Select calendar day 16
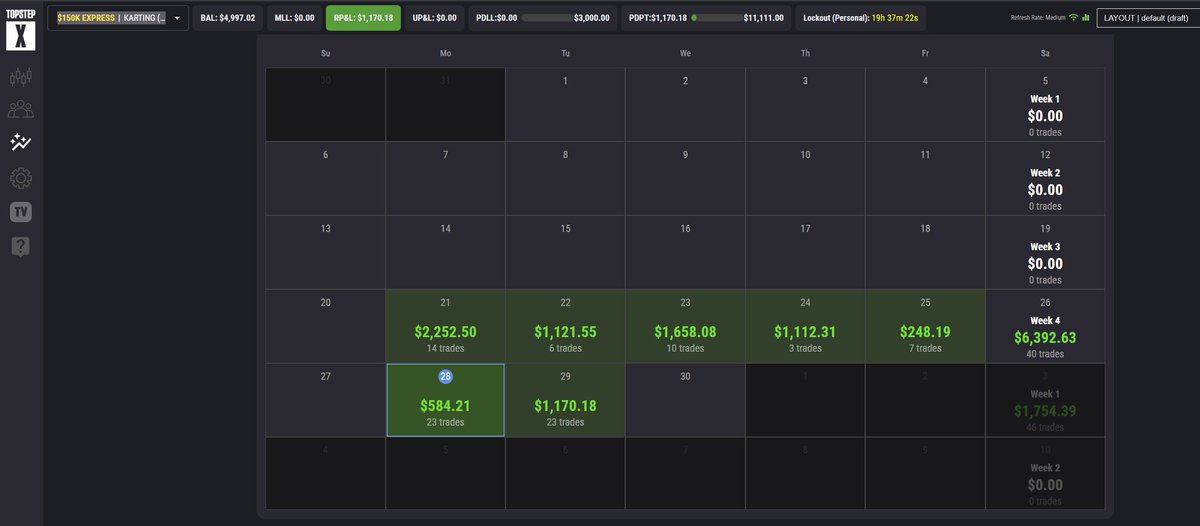1200x526 pixels. click(685, 252)
